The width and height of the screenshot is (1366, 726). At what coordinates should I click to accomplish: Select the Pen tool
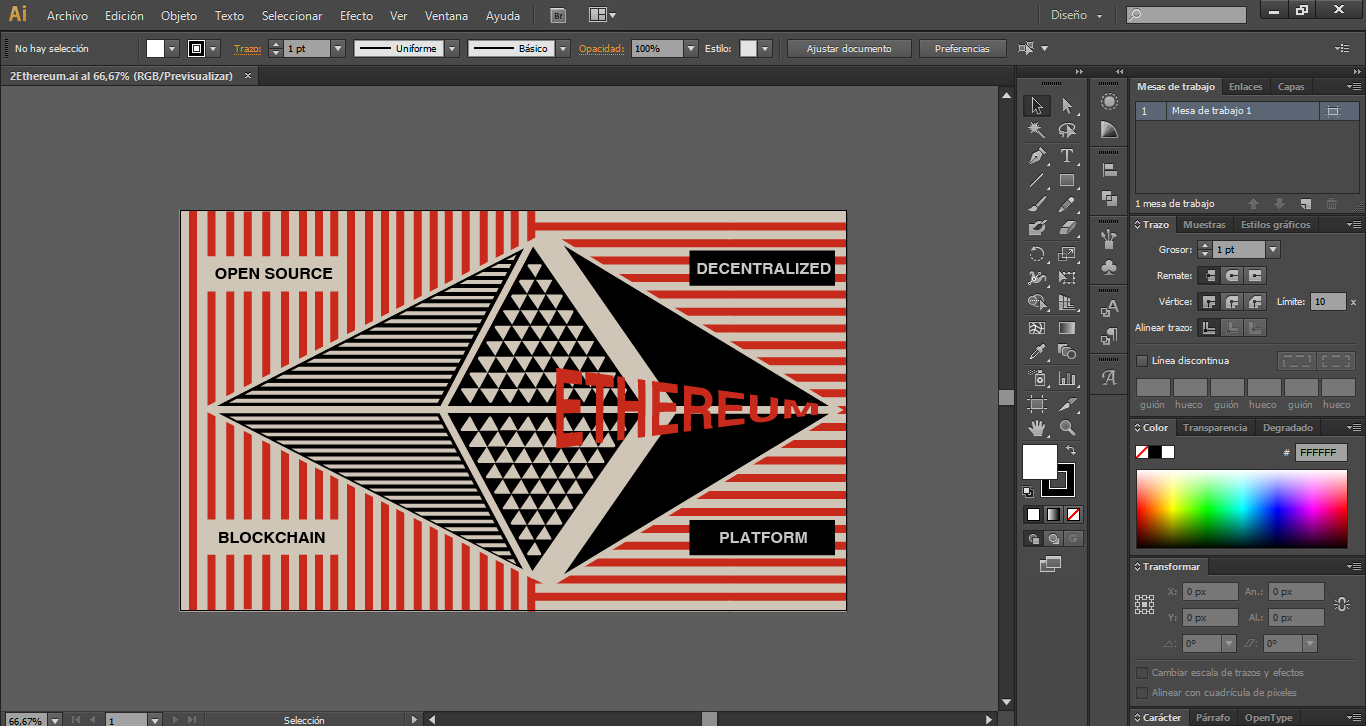[x=1037, y=156]
